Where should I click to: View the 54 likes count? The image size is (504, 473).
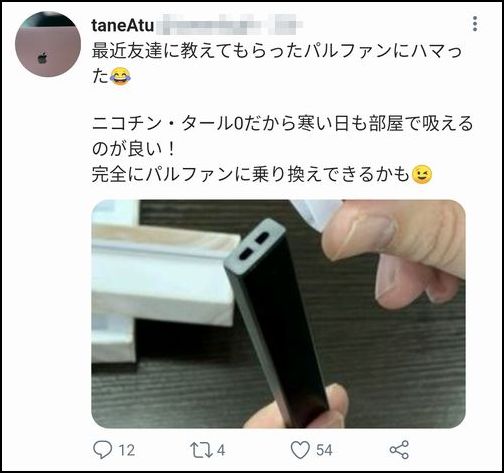click(324, 450)
